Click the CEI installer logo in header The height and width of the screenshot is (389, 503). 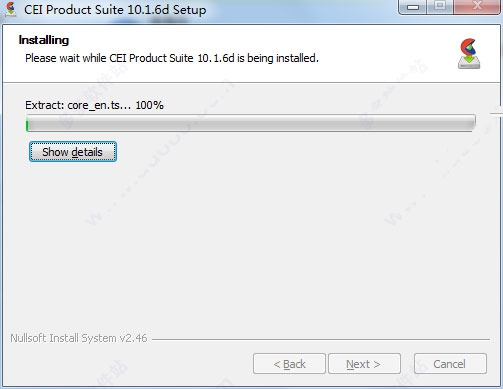coord(469,54)
